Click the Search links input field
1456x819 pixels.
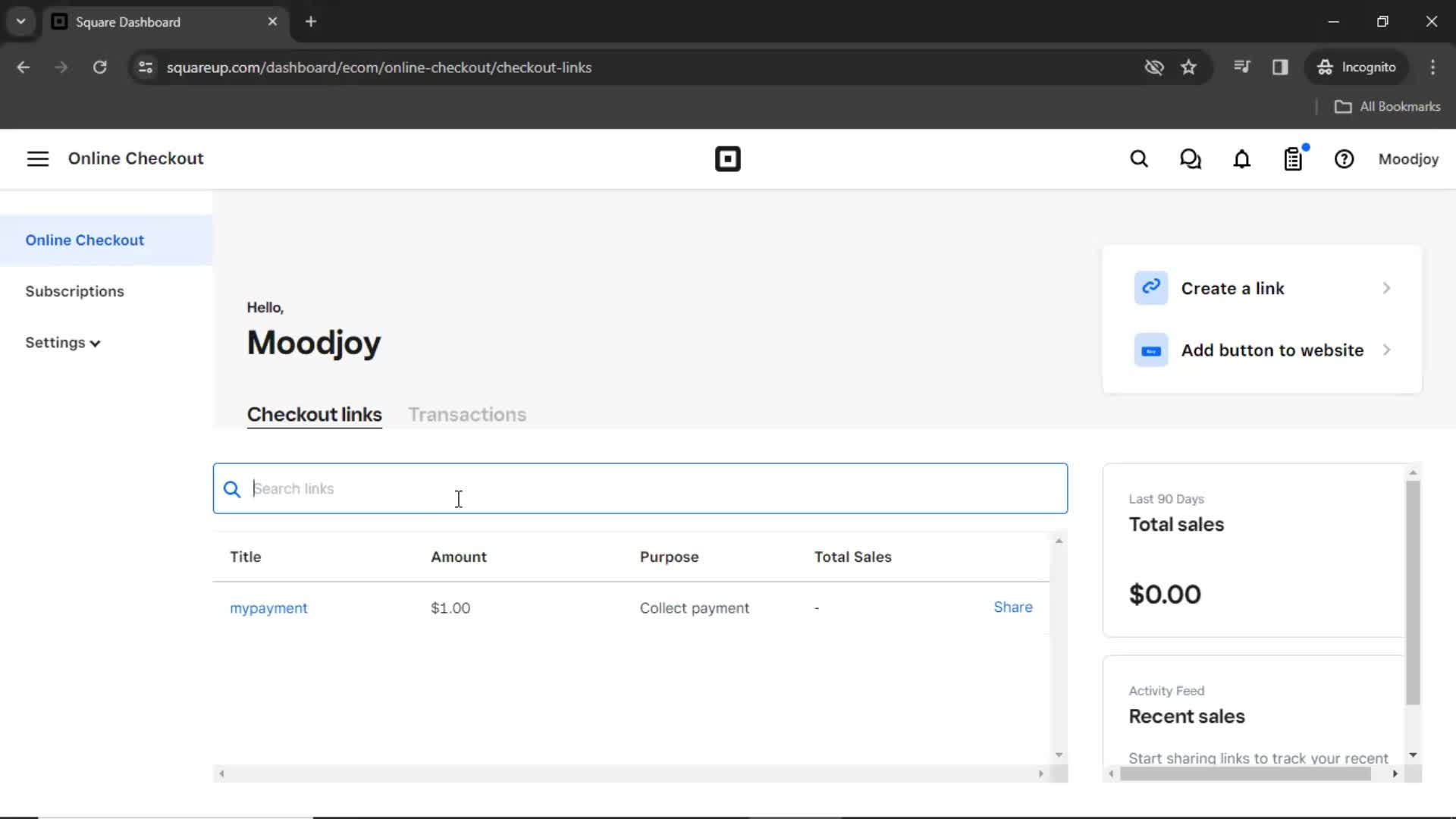point(641,489)
